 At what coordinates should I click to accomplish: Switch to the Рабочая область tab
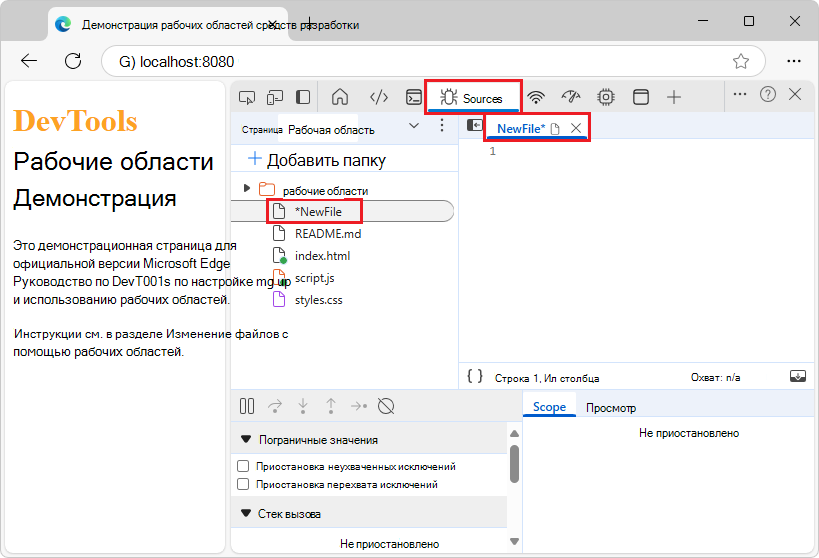coord(331,130)
